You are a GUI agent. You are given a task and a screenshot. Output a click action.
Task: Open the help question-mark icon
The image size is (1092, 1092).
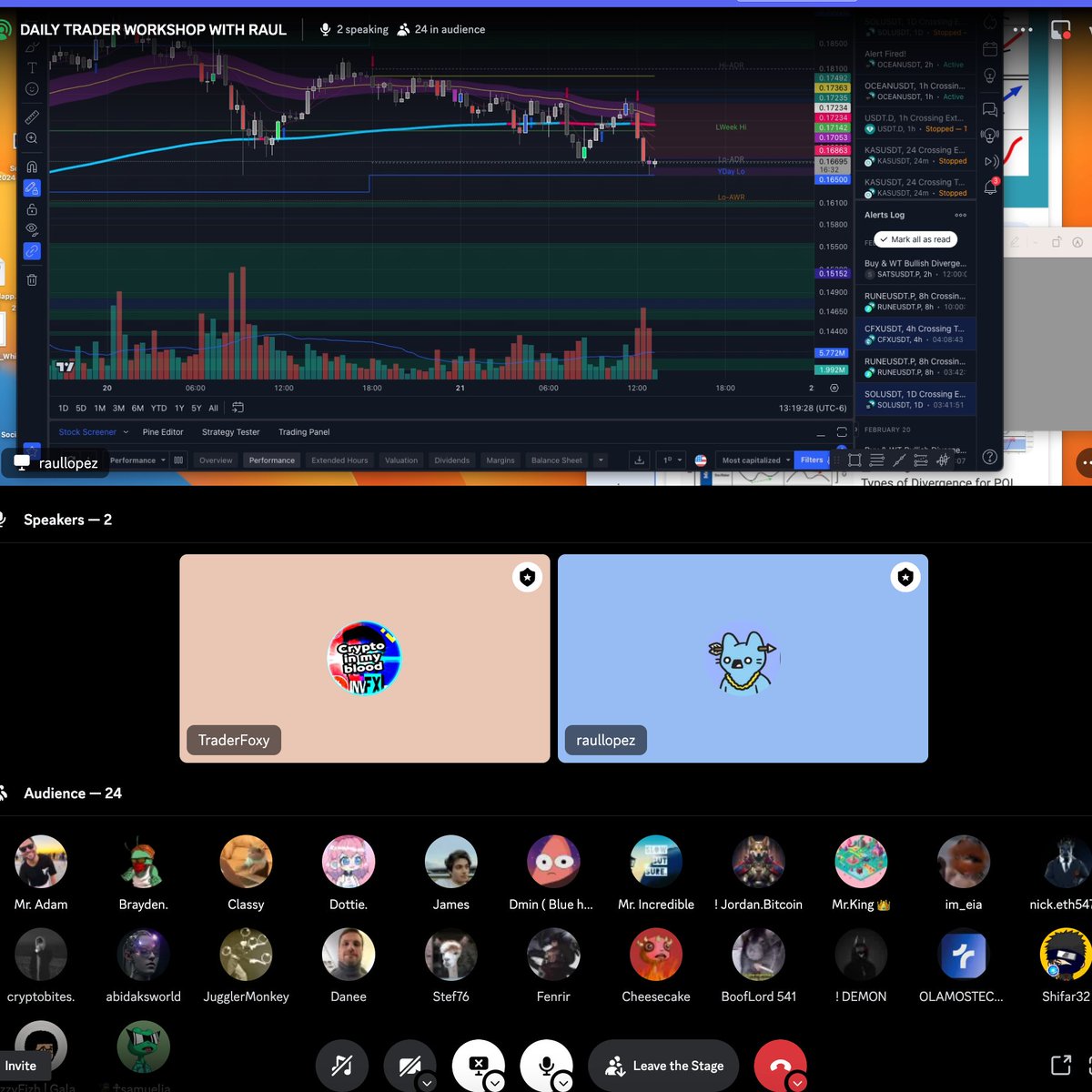coord(990,457)
